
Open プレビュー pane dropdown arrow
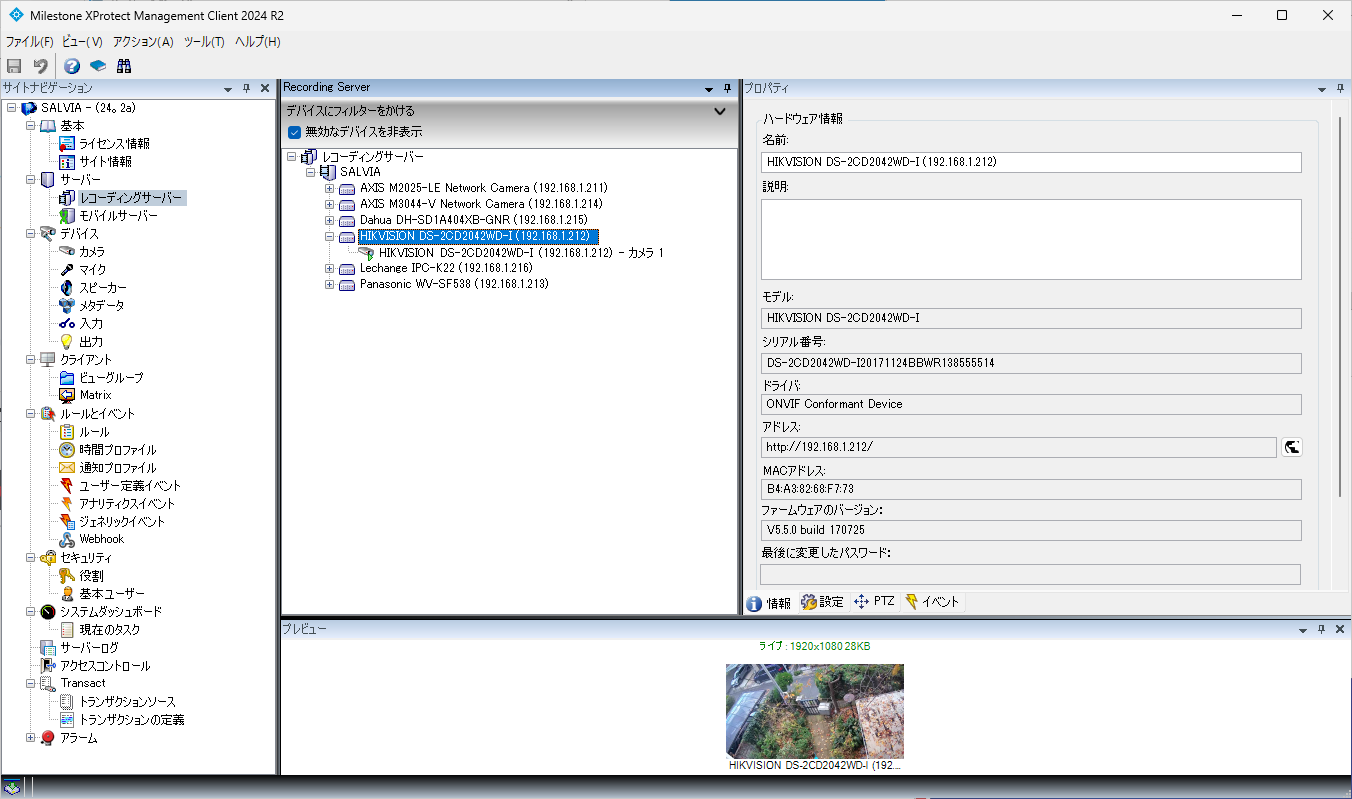click(1303, 630)
